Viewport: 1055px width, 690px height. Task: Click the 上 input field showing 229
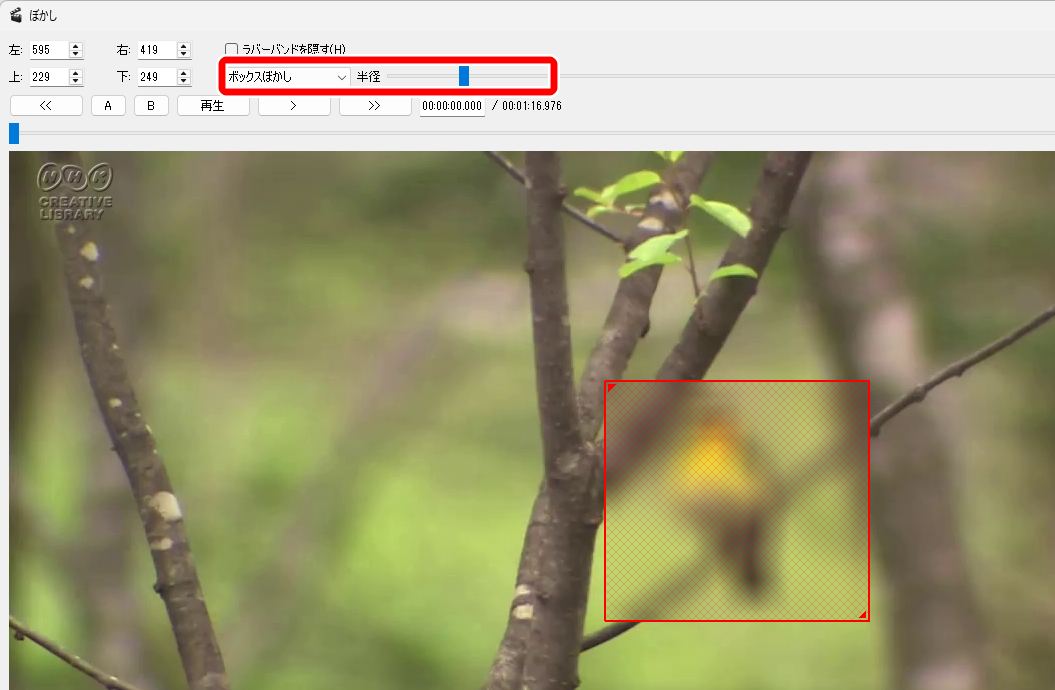click(49, 77)
